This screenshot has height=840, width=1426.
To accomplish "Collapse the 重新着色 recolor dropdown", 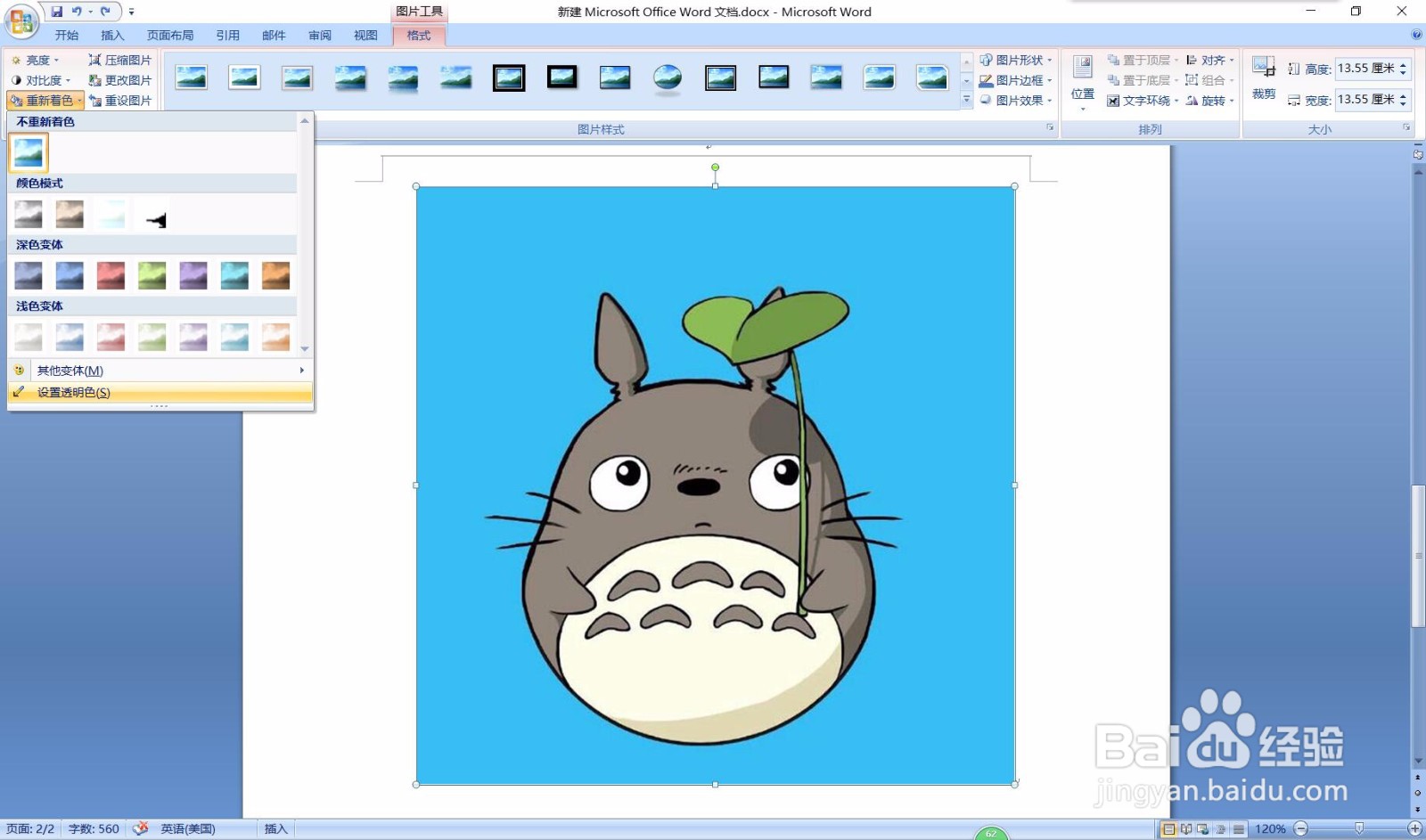I will (x=46, y=101).
